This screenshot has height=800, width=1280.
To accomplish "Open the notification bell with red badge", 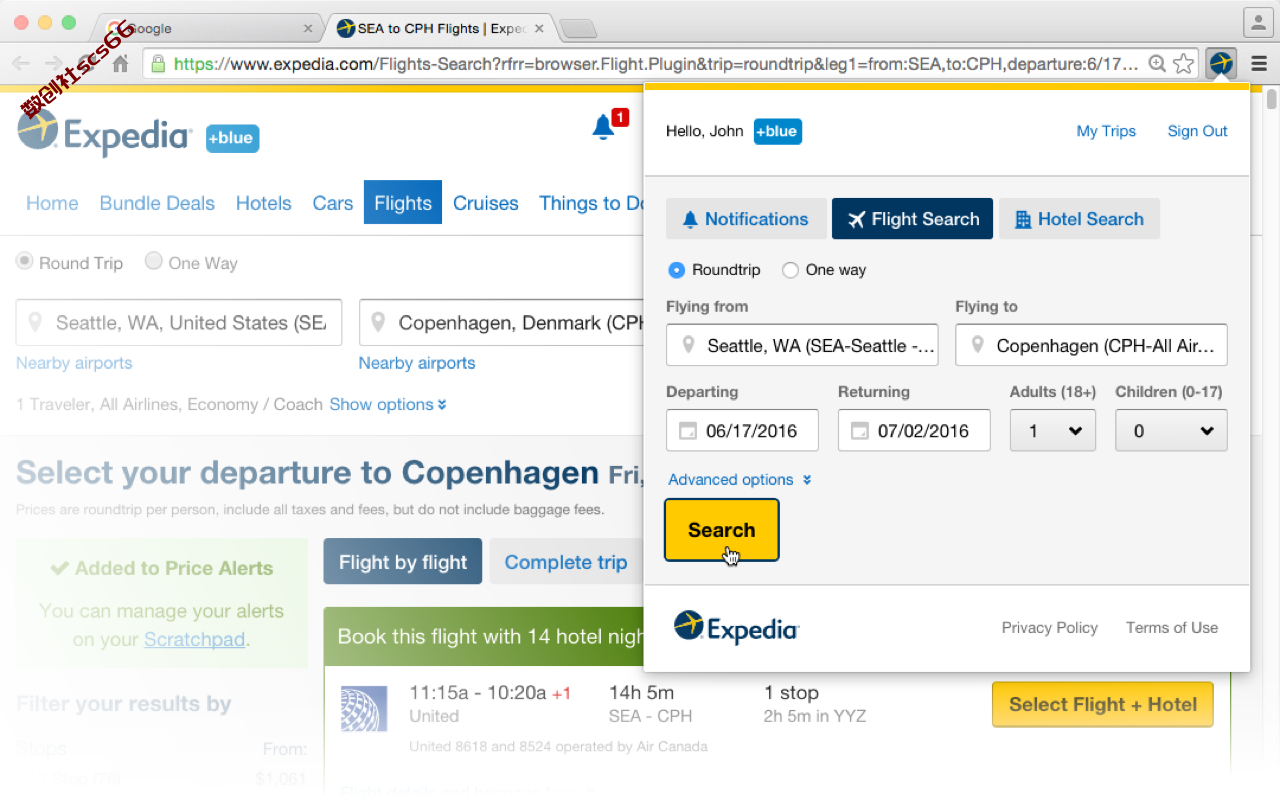I will click(609, 125).
